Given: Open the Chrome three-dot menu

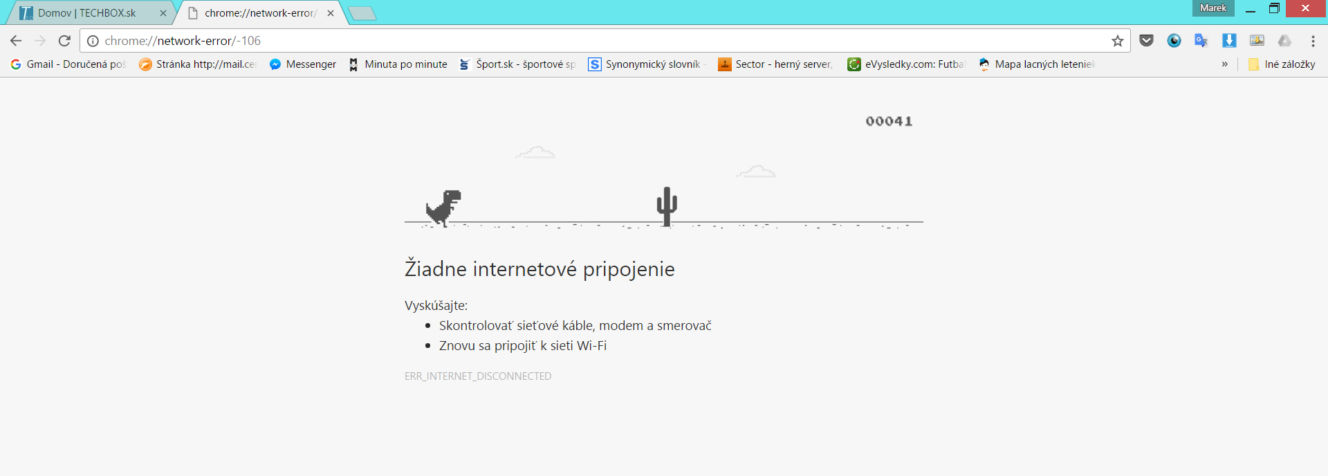Looking at the screenshot, I should point(1313,41).
